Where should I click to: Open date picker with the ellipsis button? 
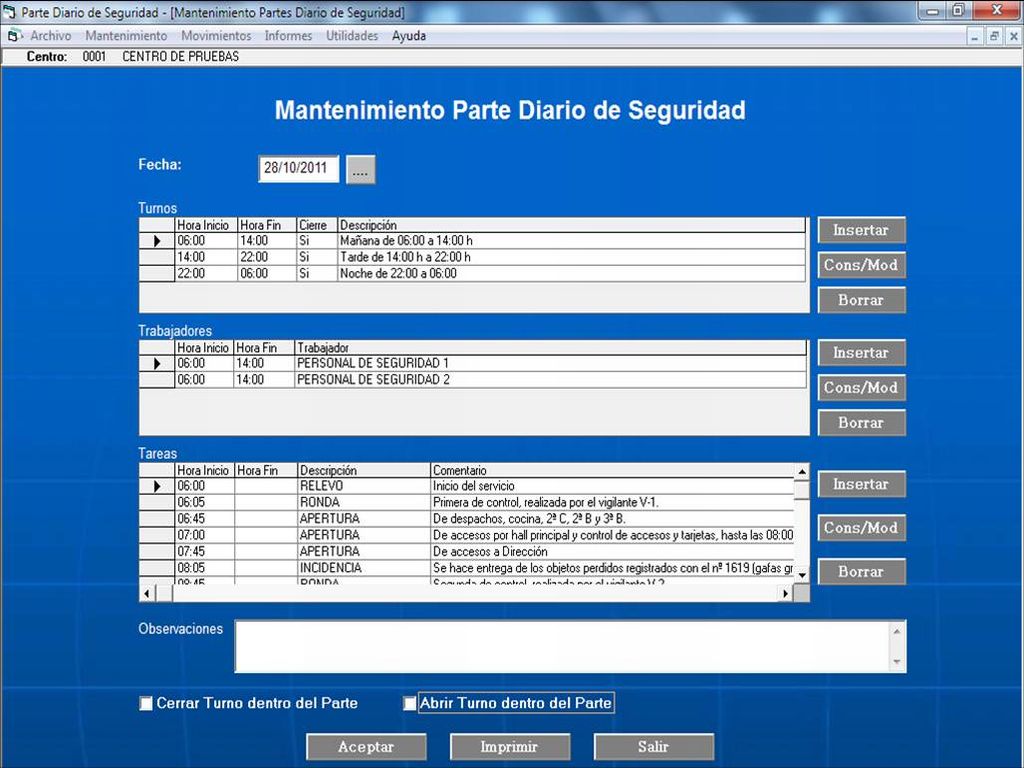pyautogui.click(x=361, y=170)
